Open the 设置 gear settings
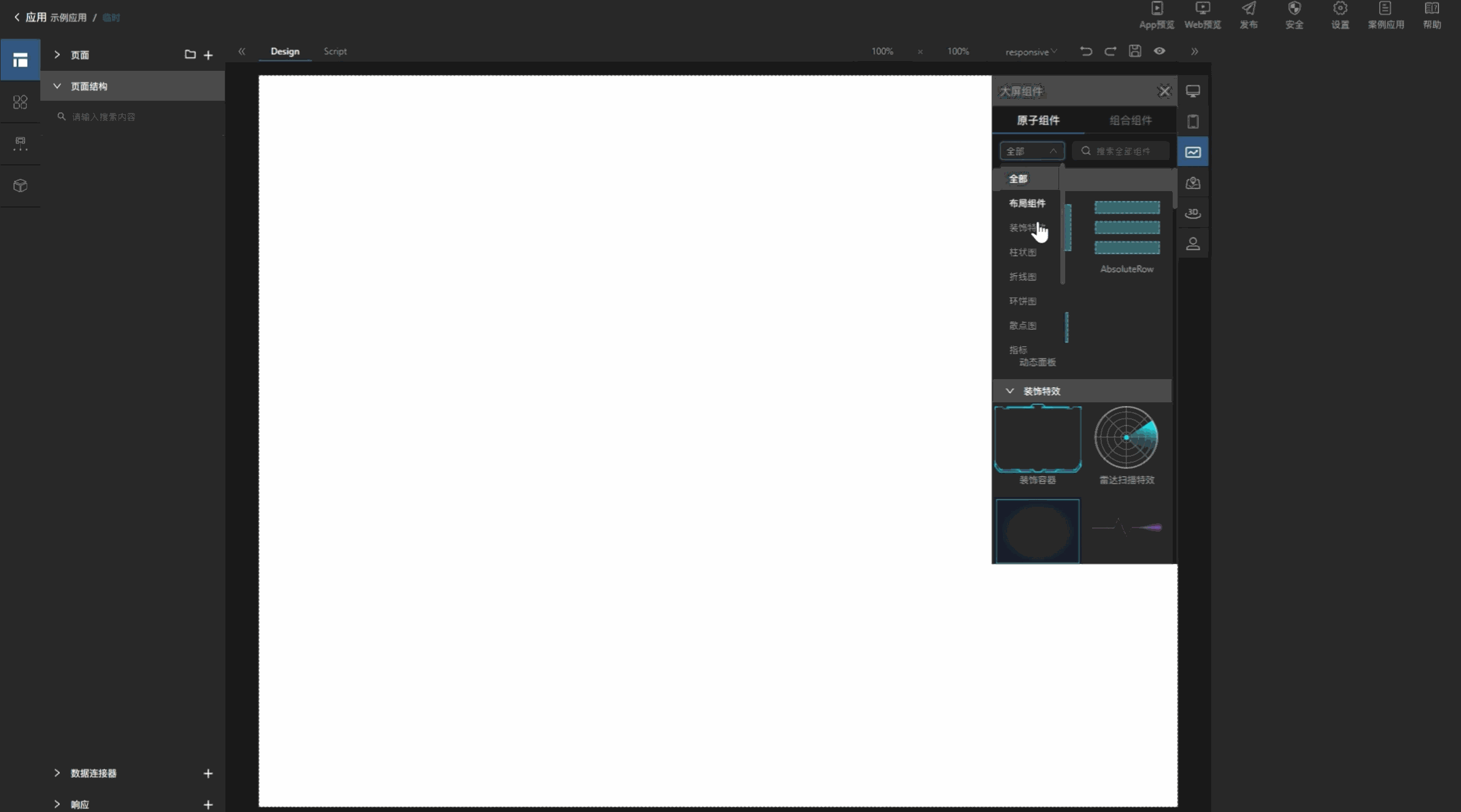 (1340, 15)
